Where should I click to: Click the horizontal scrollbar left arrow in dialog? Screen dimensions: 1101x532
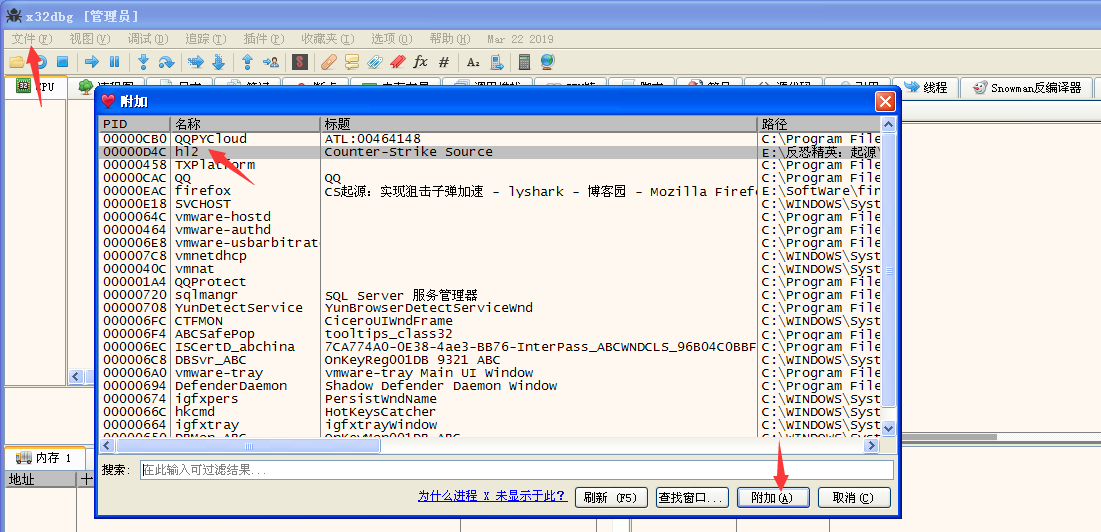107,446
